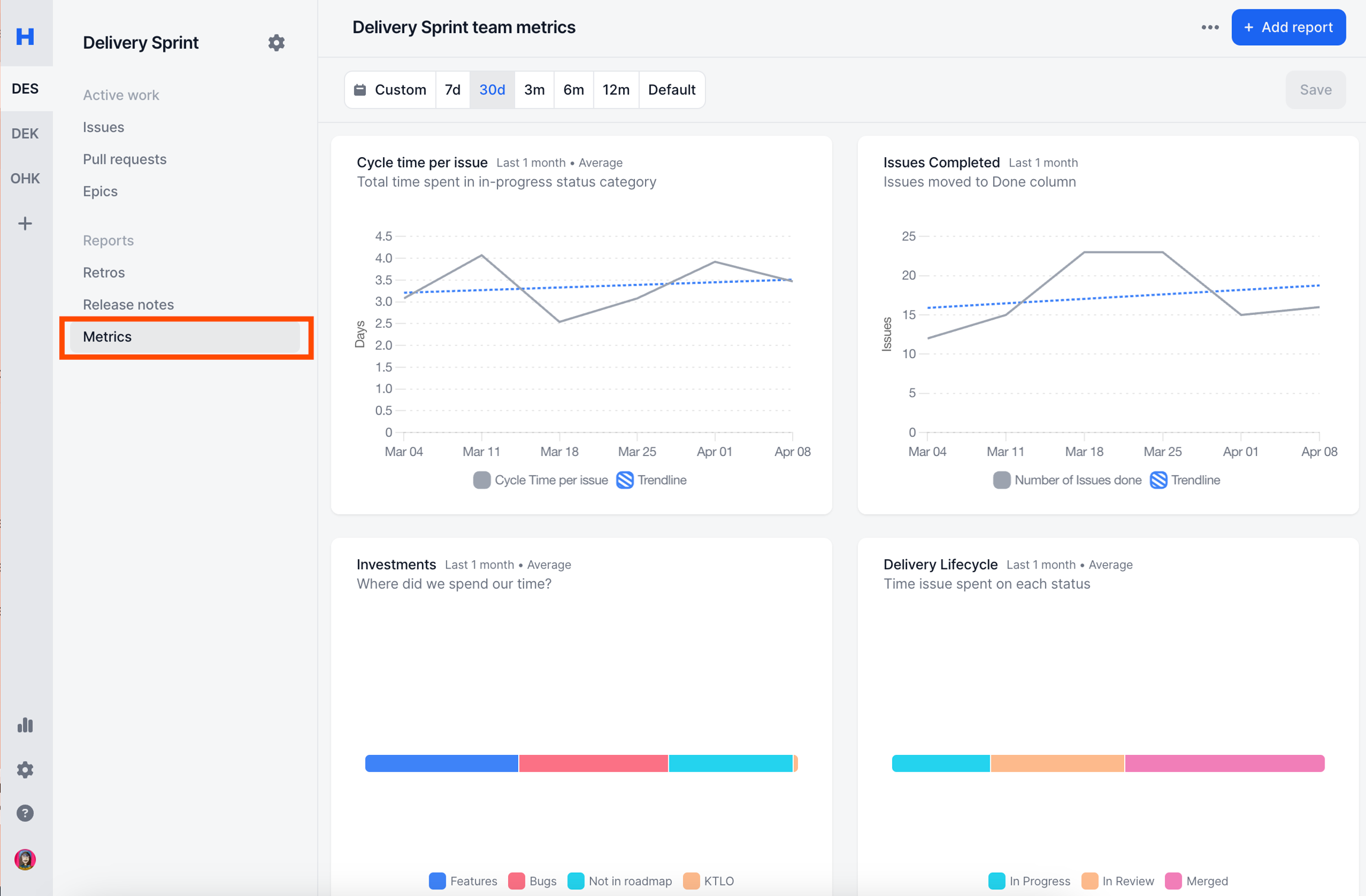Toggle Cycle Time per issue legend series
1366x896 pixels.
(540, 480)
